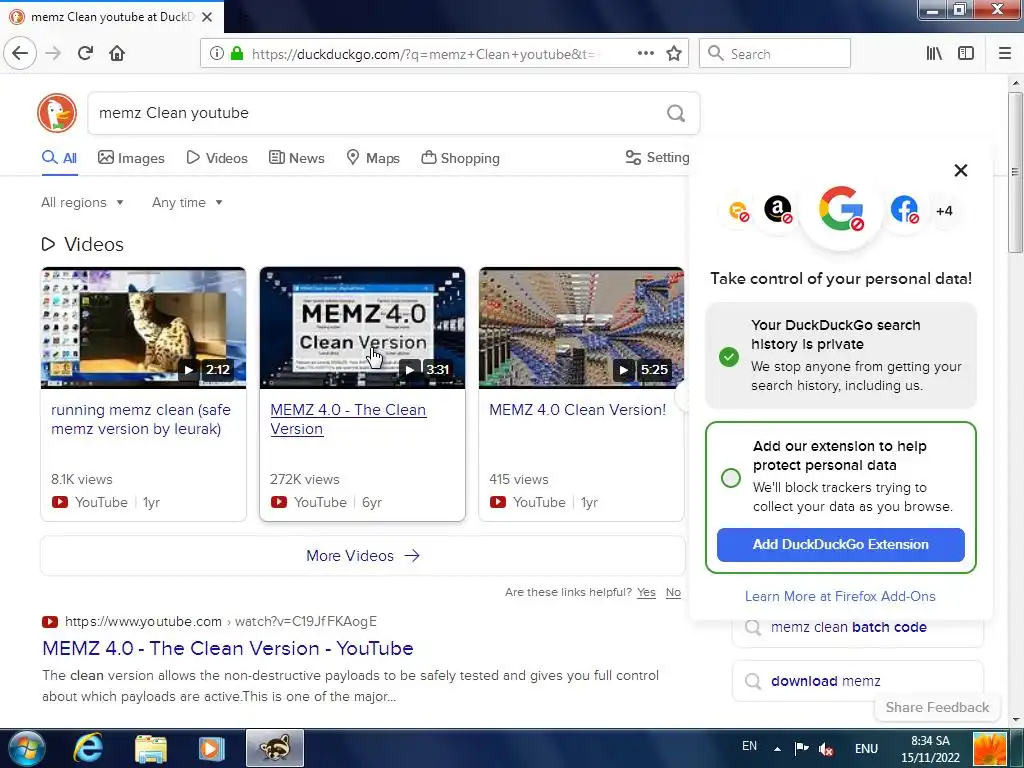Switch to the Images tab
The height and width of the screenshot is (768, 1024).
(131, 158)
